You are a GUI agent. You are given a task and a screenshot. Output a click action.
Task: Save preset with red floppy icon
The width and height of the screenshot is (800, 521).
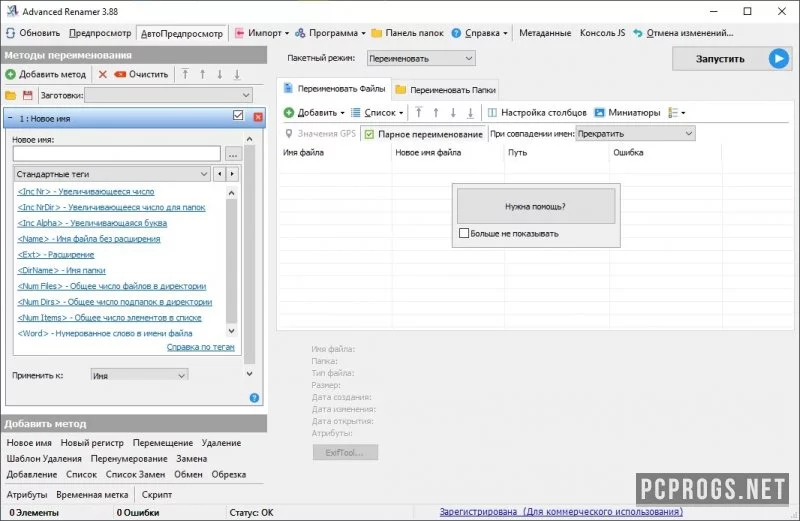(x=28, y=95)
